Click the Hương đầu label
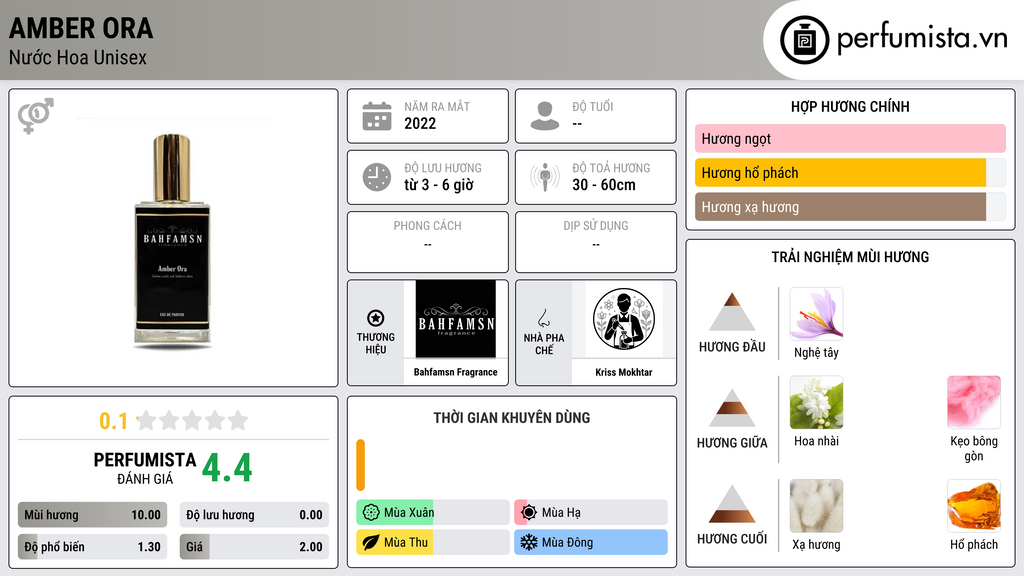Viewport: 1024px width, 576px height. (732, 347)
